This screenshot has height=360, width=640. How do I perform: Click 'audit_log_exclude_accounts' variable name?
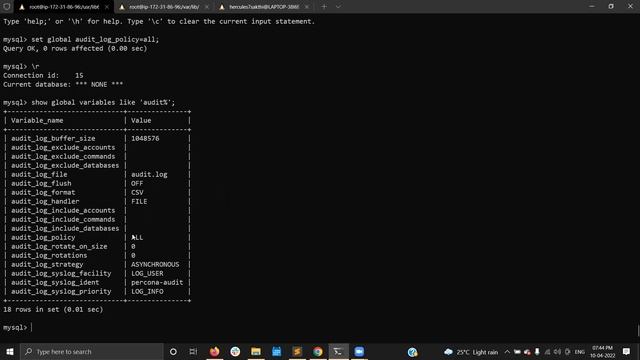click(x=63, y=147)
